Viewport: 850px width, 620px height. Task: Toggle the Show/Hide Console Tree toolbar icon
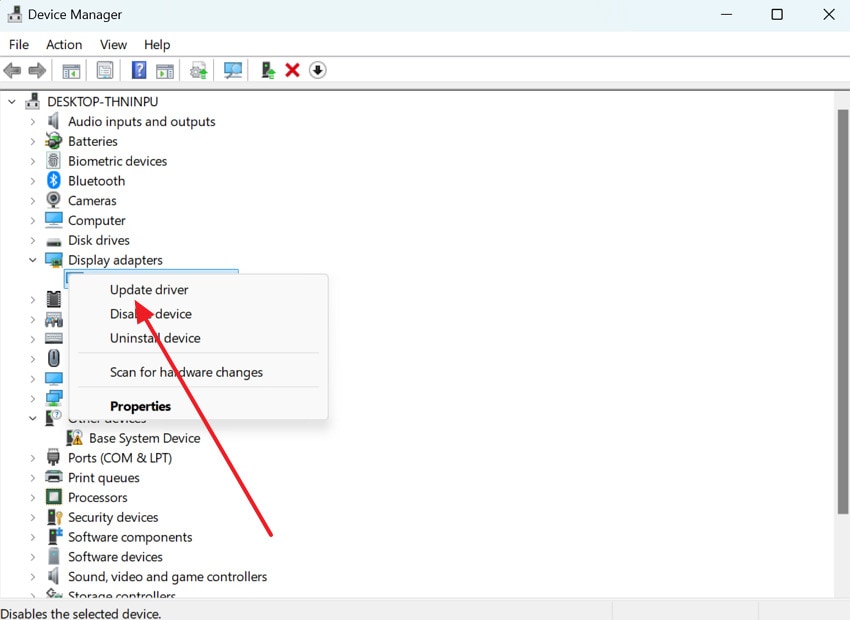pos(71,70)
